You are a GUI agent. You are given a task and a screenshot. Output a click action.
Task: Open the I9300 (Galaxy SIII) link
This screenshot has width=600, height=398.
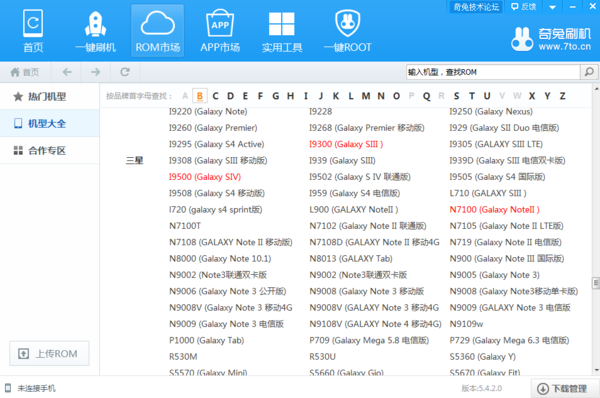[346, 144]
